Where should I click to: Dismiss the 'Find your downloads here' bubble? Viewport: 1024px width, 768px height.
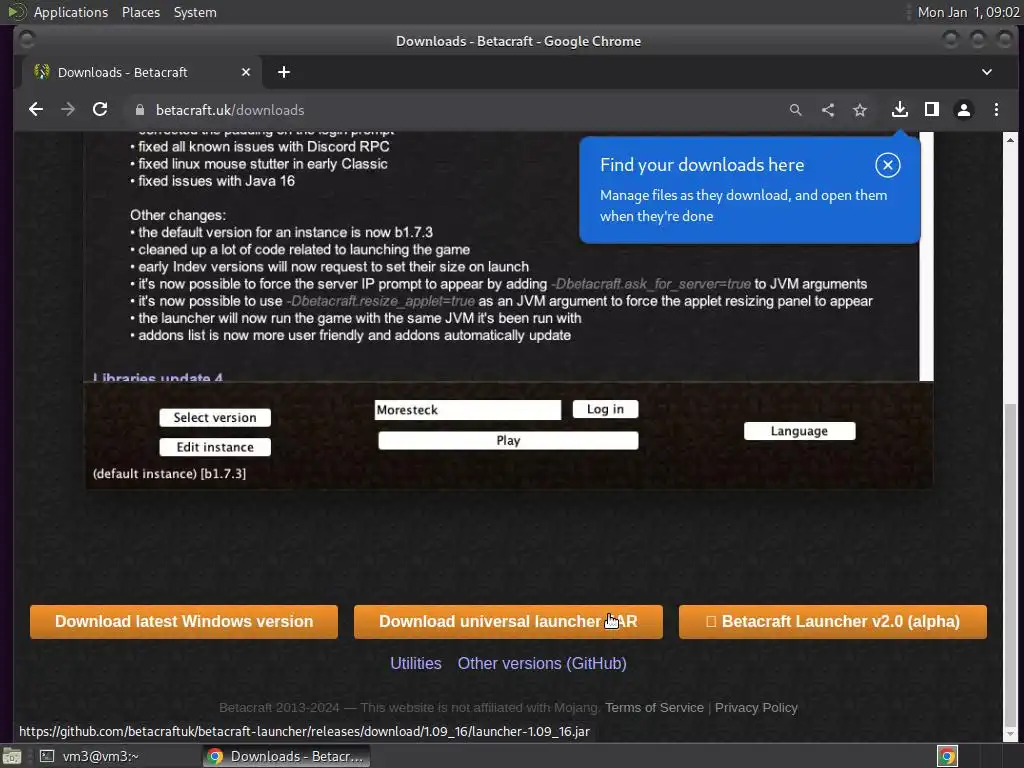pyautogui.click(x=888, y=165)
